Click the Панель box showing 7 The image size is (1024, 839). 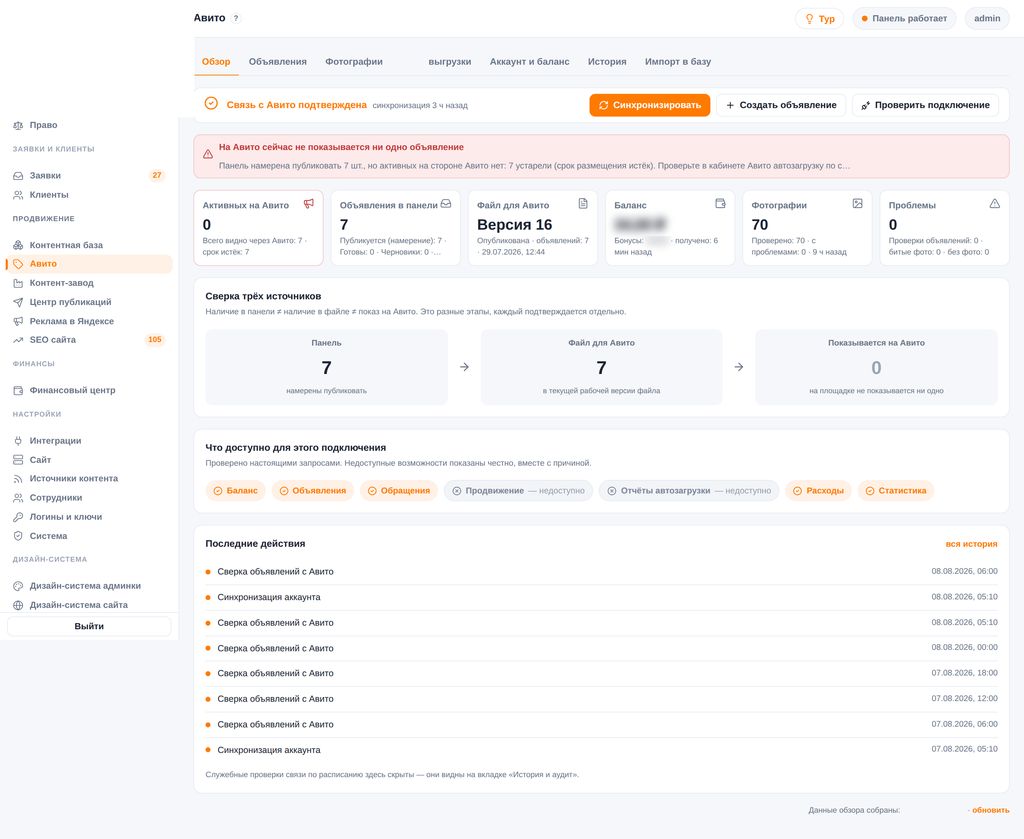pos(327,367)
